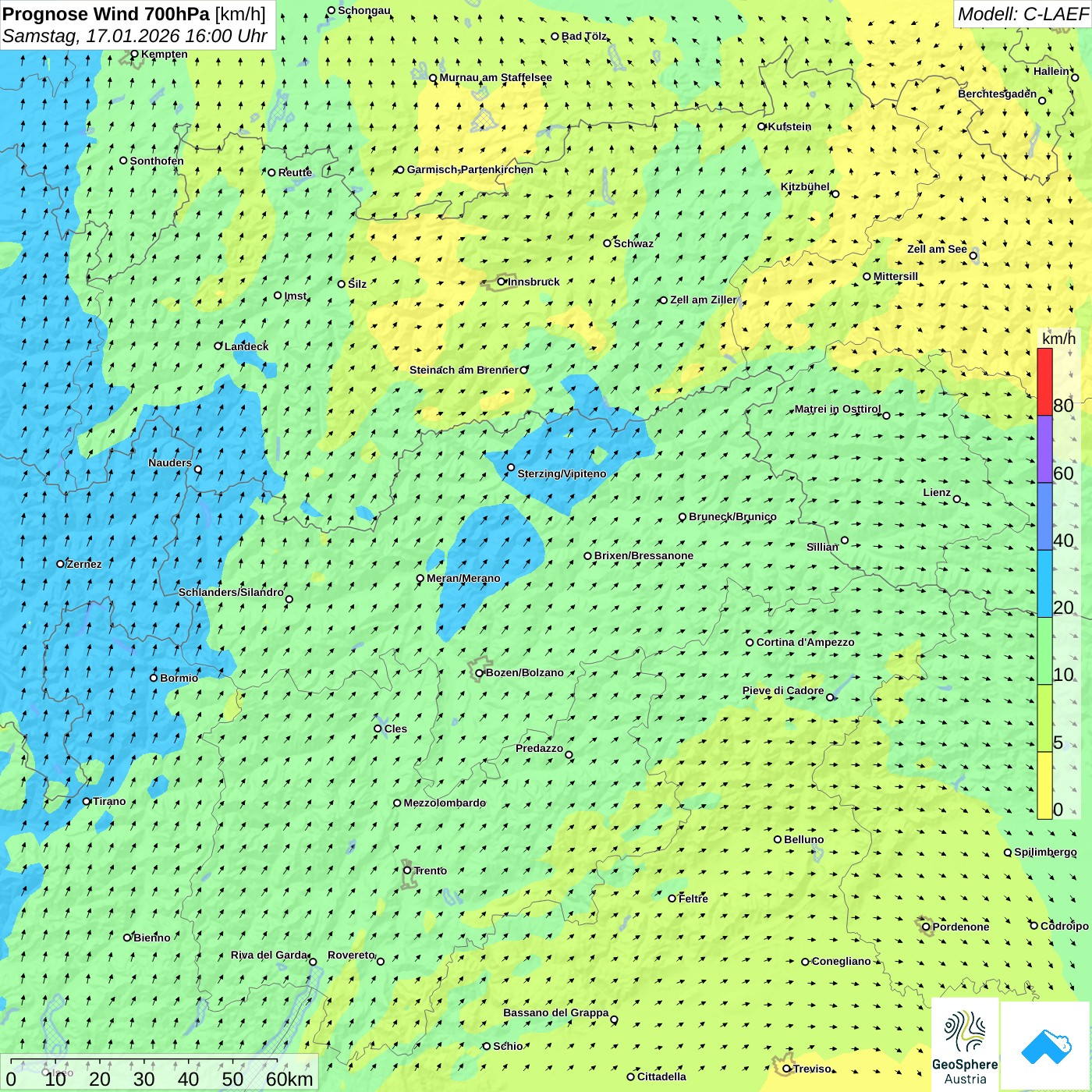Click the Landeck city label
1092x1092 pixels.
pos(246,346)
